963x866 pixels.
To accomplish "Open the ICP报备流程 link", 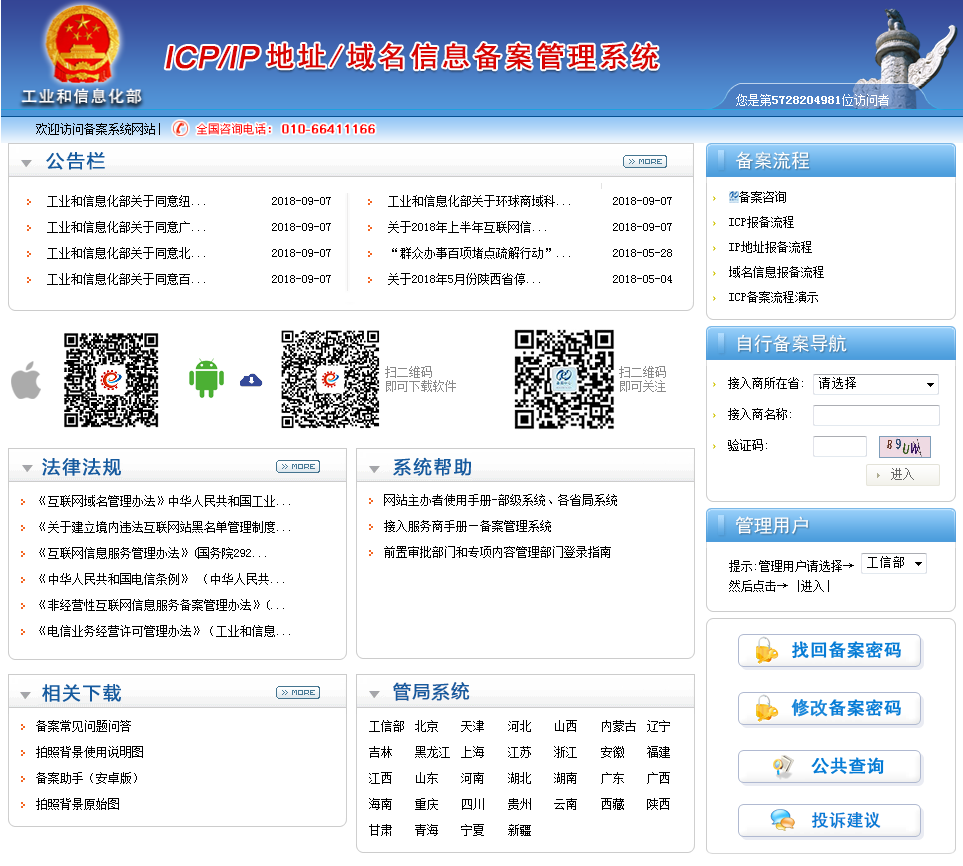I will 760,222.
